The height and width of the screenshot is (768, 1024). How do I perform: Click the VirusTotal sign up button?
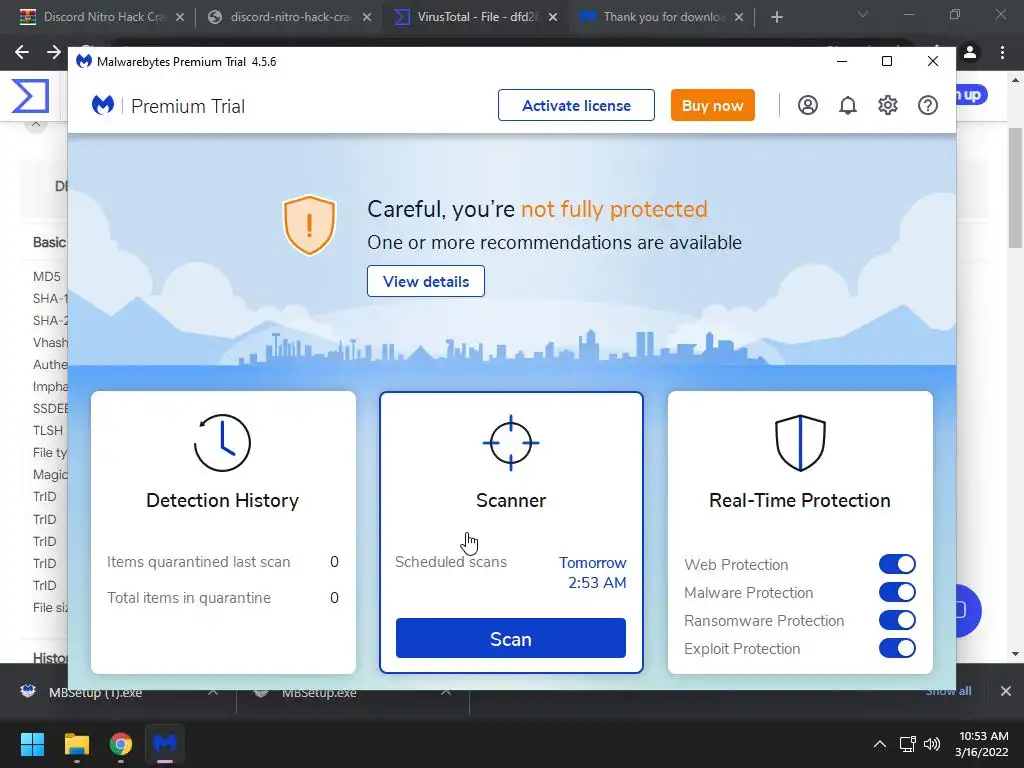(x=972, y=95)
